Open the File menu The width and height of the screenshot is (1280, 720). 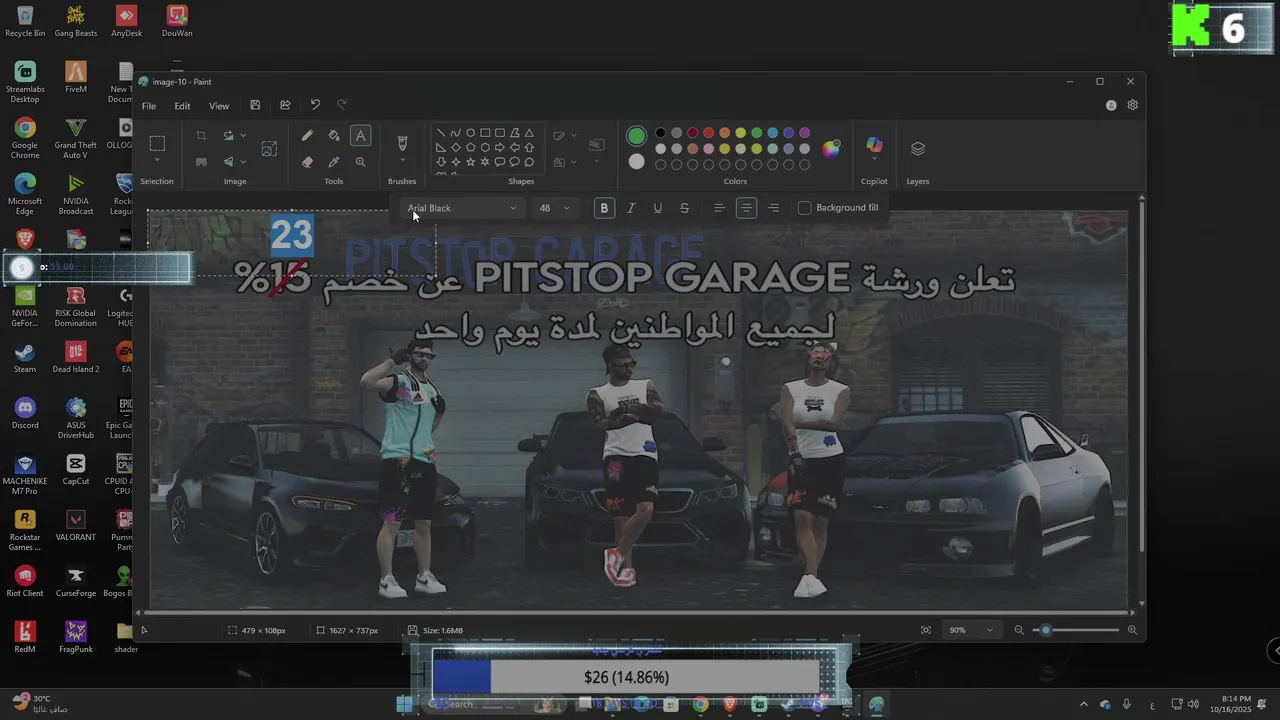click(149, 106)
